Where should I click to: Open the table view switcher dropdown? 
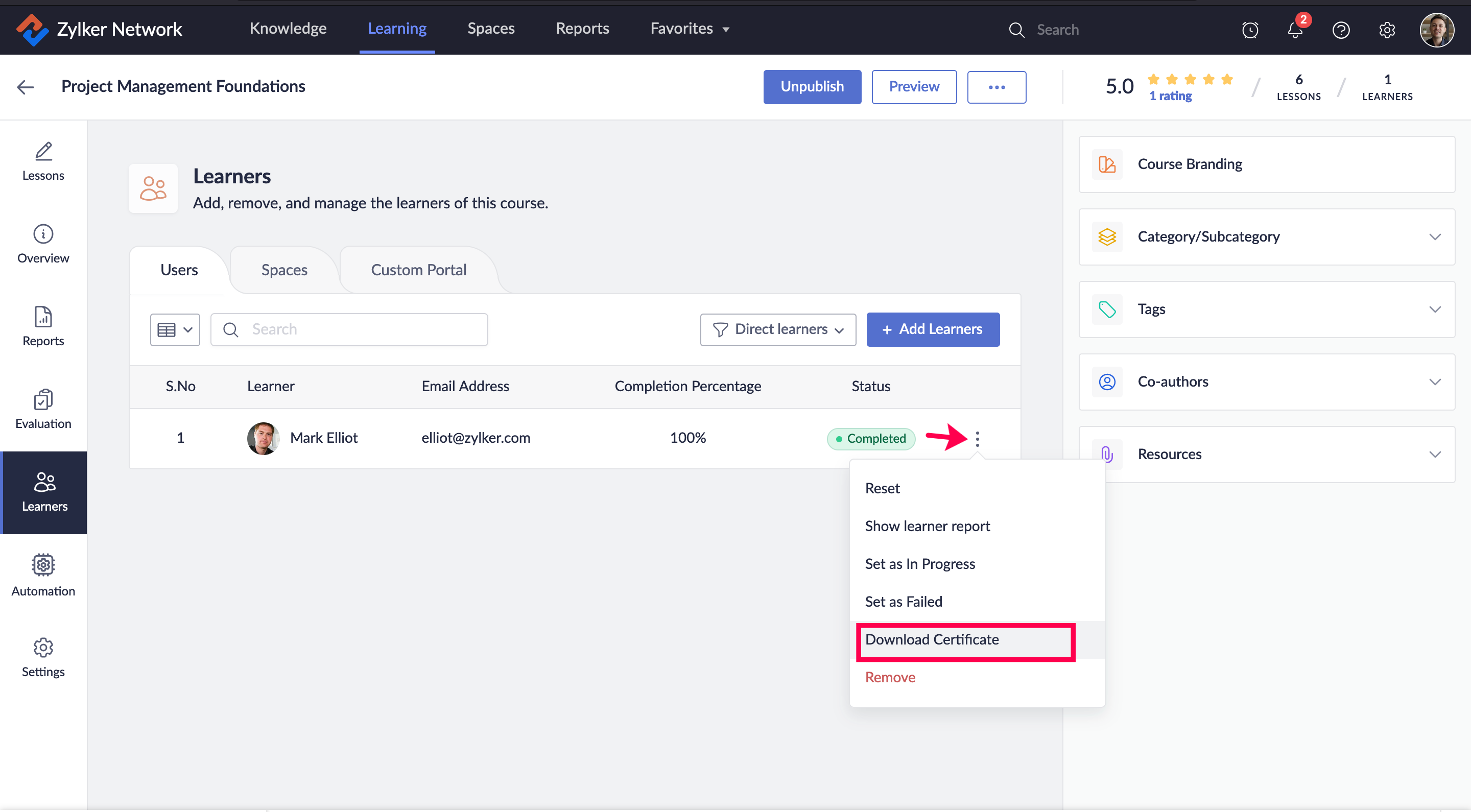[x=175, y=329]
